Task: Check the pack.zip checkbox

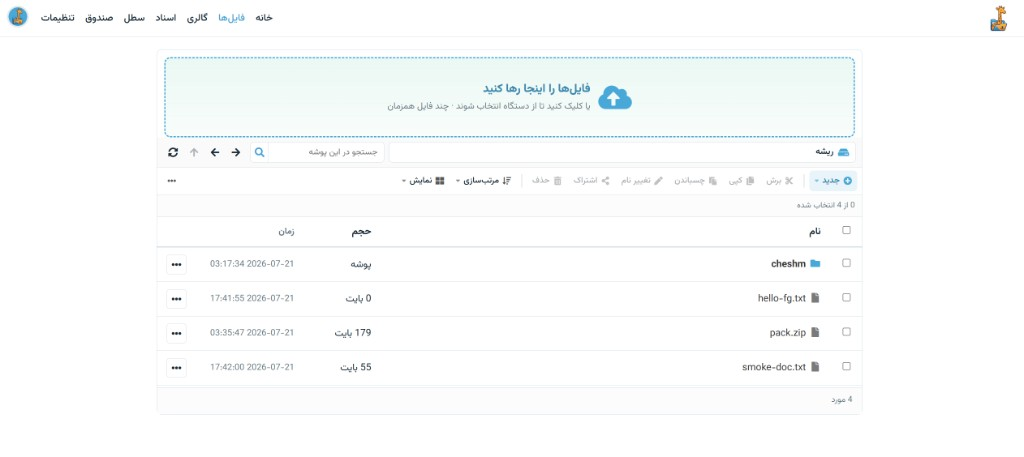Action: (x=846, y=332)
